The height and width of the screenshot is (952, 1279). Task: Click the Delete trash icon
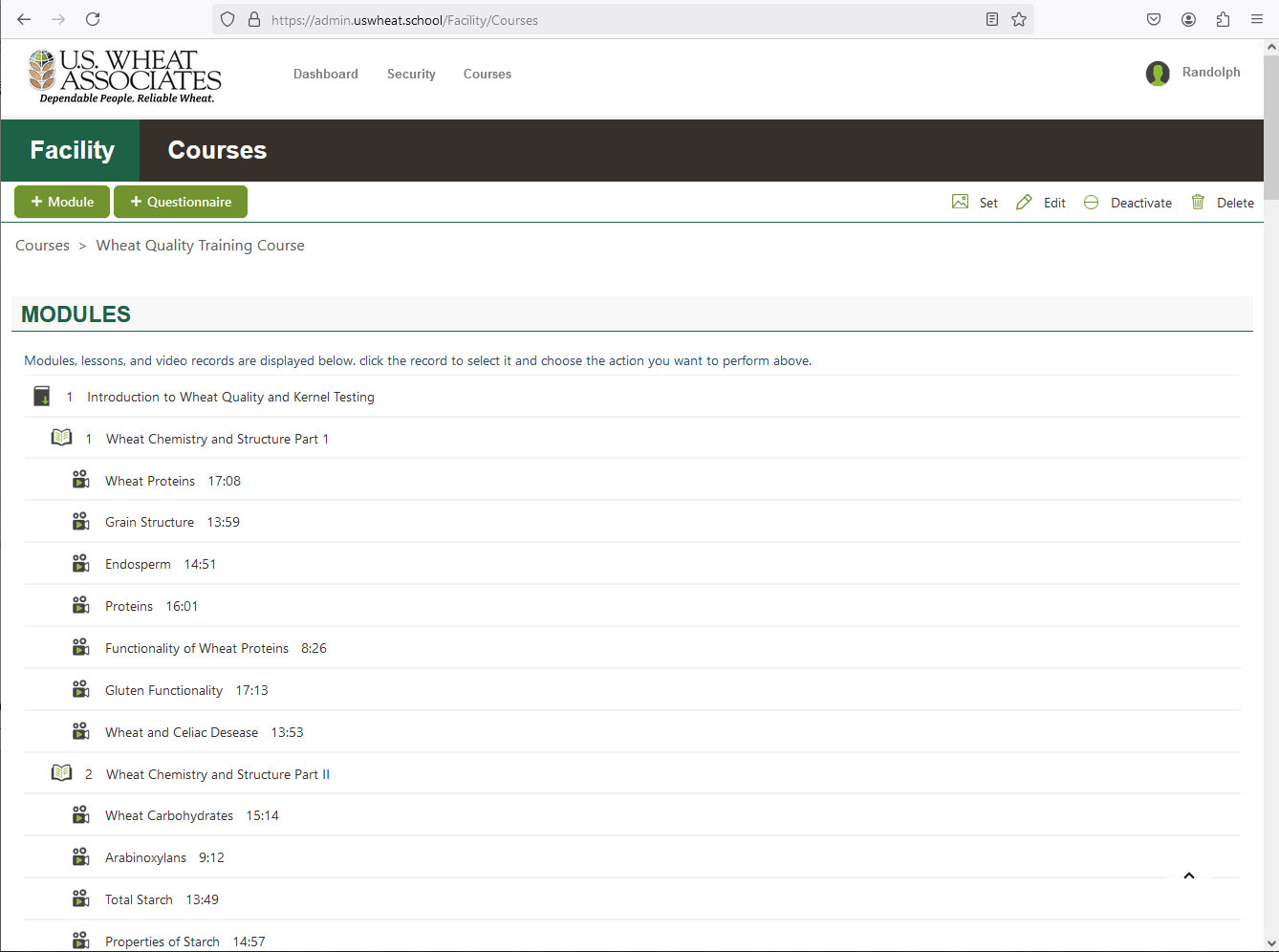click(1198, 202)
